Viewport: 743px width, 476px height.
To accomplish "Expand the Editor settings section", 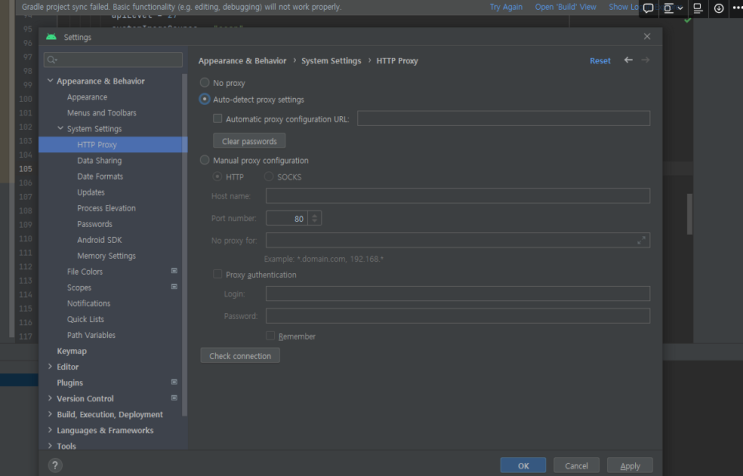I will [49, 367].
